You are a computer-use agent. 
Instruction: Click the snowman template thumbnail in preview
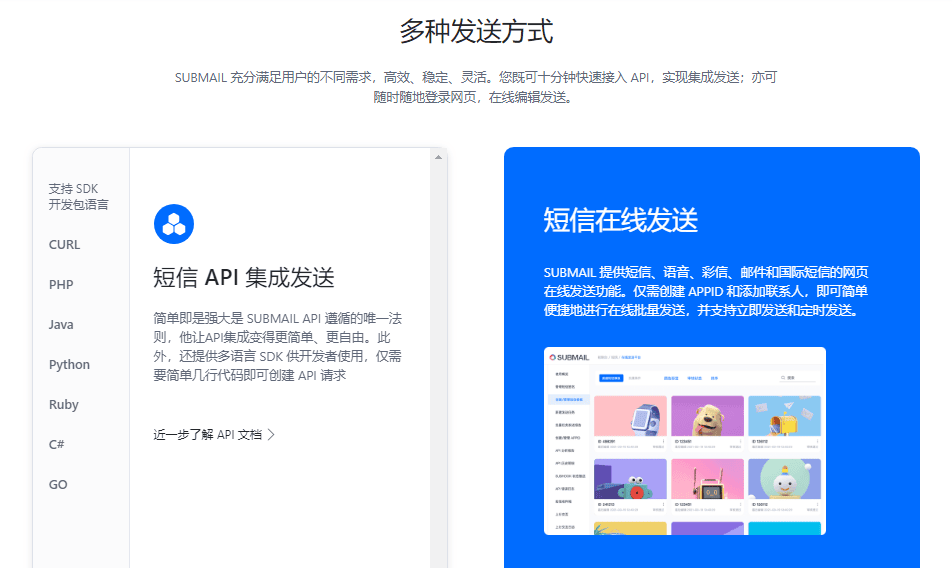[784, 479]
